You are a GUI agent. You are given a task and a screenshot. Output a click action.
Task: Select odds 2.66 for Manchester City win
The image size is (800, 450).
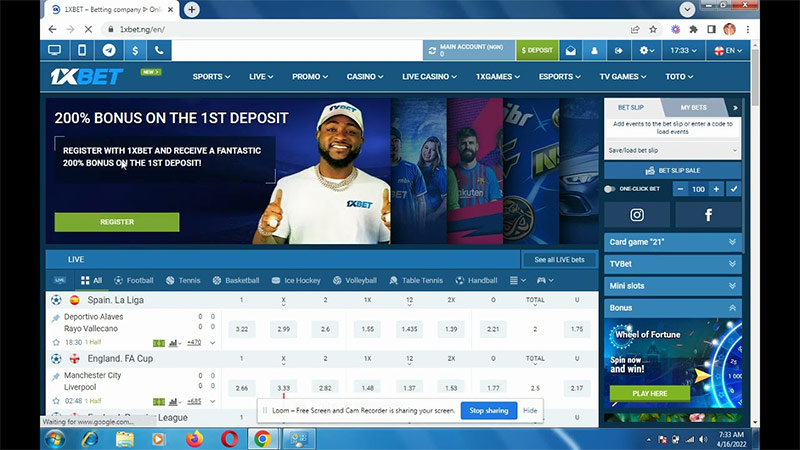(x=242, y=388)
